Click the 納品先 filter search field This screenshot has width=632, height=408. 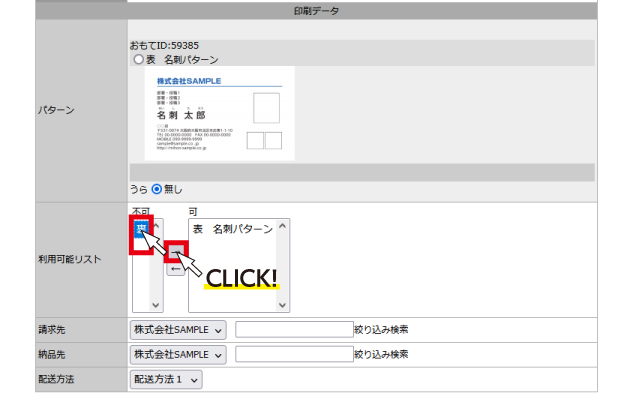(x=293, y=354)
